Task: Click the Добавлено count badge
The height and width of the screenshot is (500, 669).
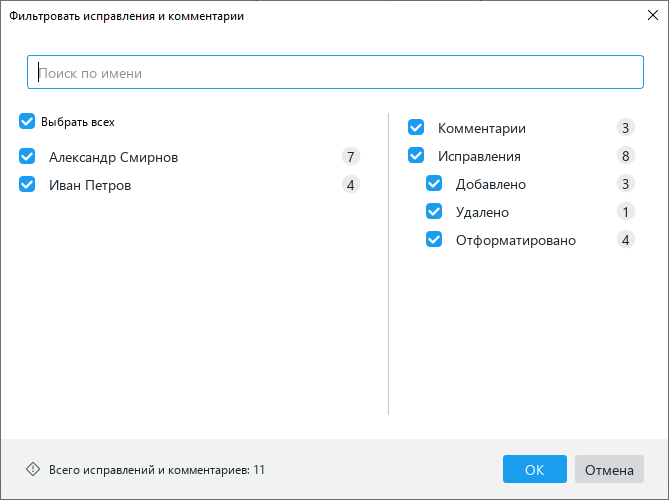Action: point(625,184)
